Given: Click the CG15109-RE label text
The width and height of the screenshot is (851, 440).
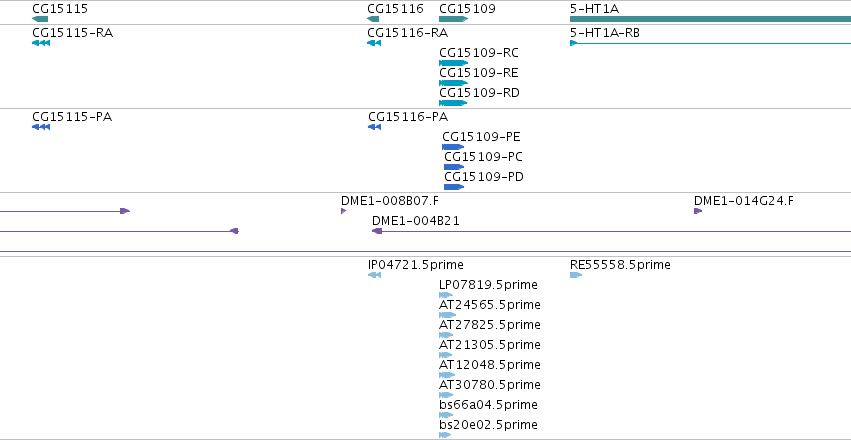Looking at the screenshot, I should [479, 73].
